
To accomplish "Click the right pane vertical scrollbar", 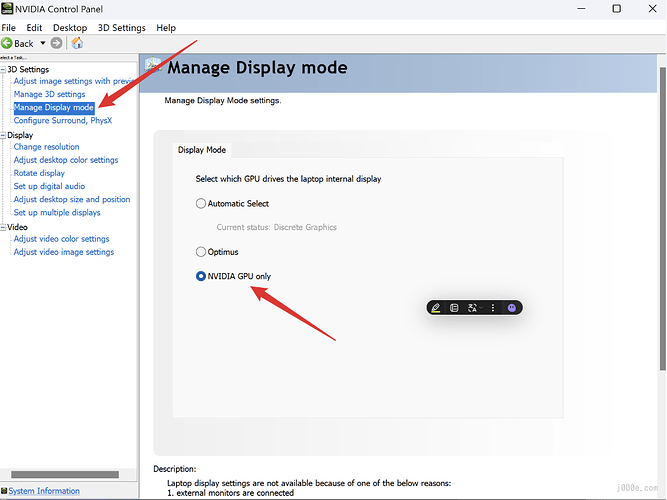I will pyautogui.click(x=662, y=219).
